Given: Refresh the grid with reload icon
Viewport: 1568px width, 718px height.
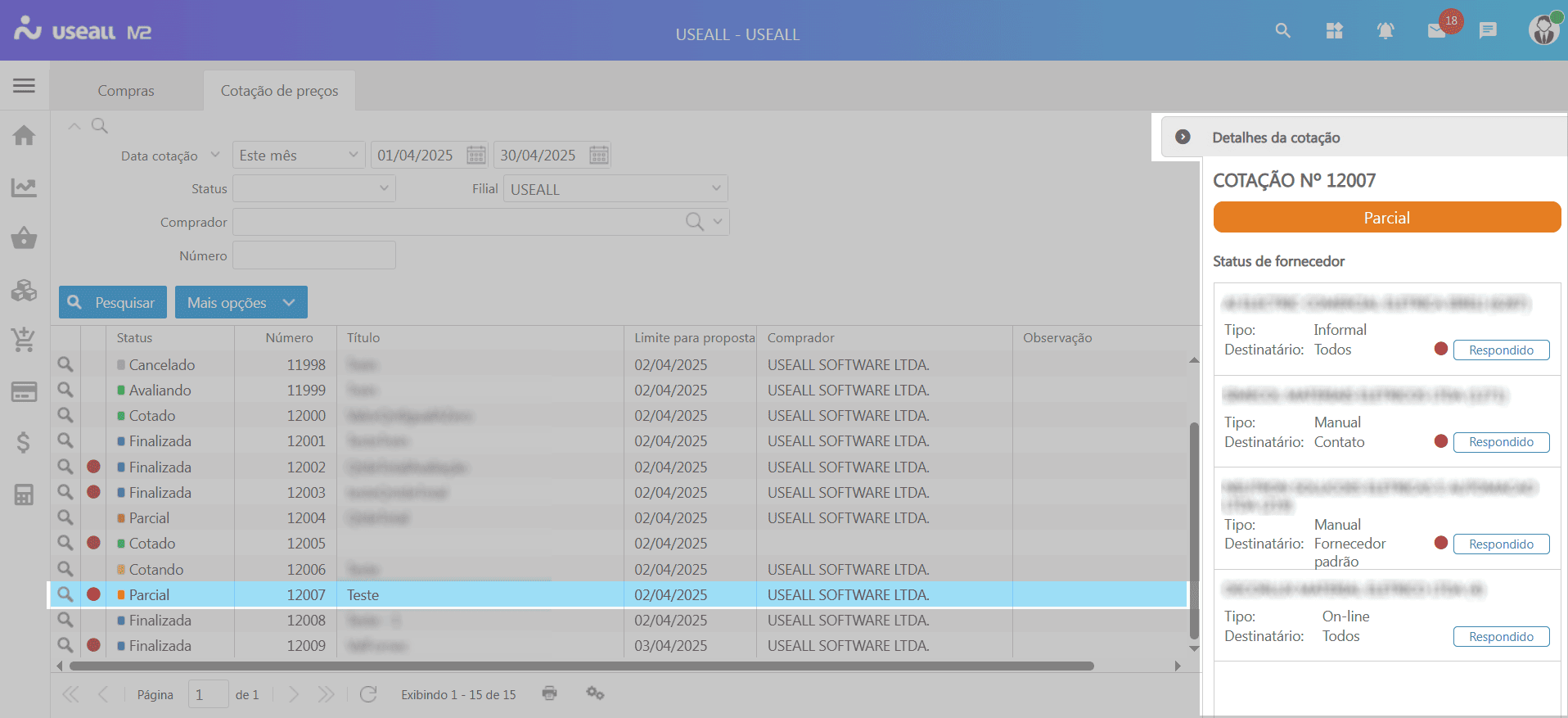Looking at the screenshot, I should click(368, 694).
